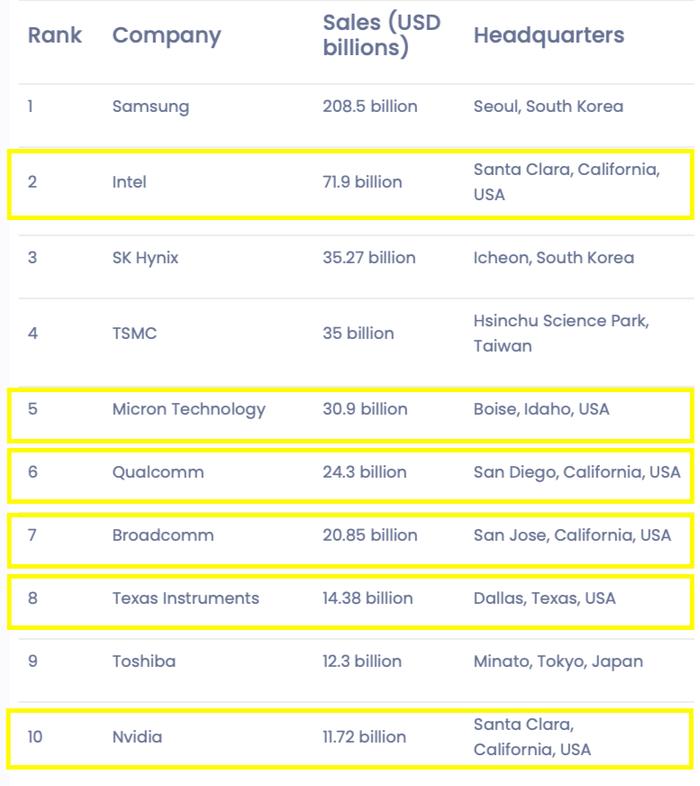Select the Samsung company cell
This screenshot has height=786, width=700.
point(151,107)
